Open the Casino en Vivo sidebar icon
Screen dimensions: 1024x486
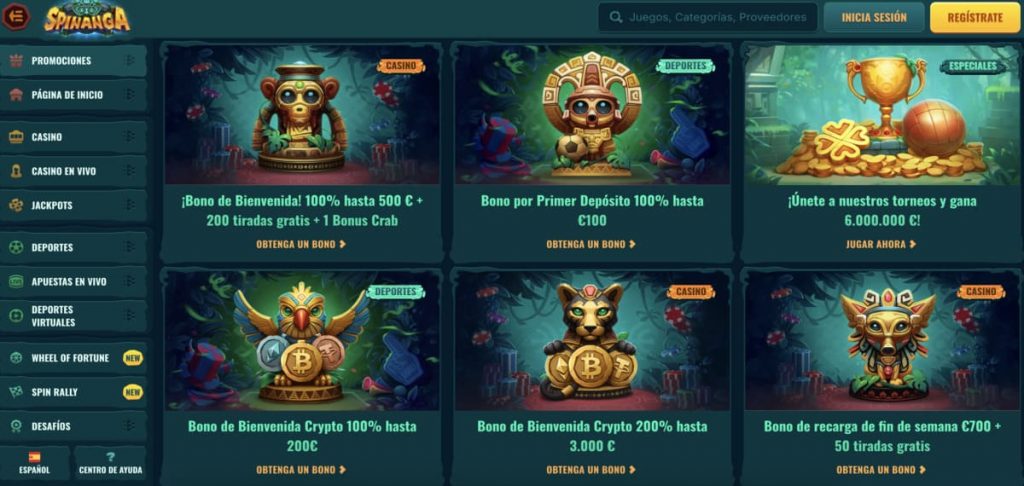[x=16, y=171]
